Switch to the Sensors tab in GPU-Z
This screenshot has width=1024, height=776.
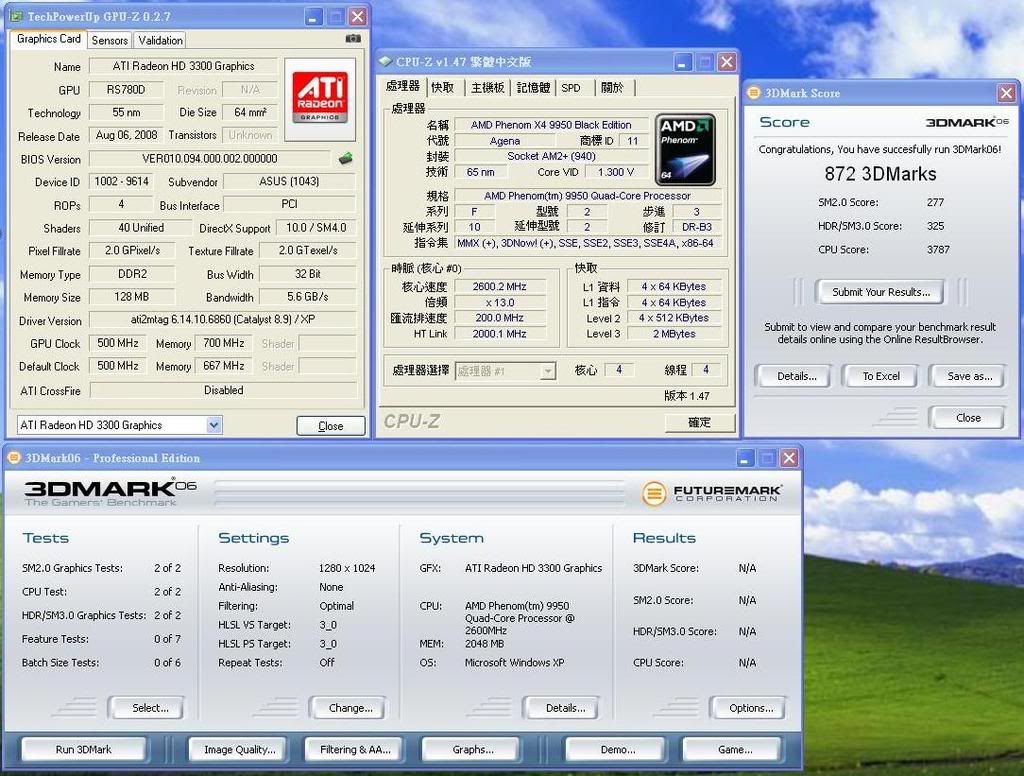coord(110,40)
